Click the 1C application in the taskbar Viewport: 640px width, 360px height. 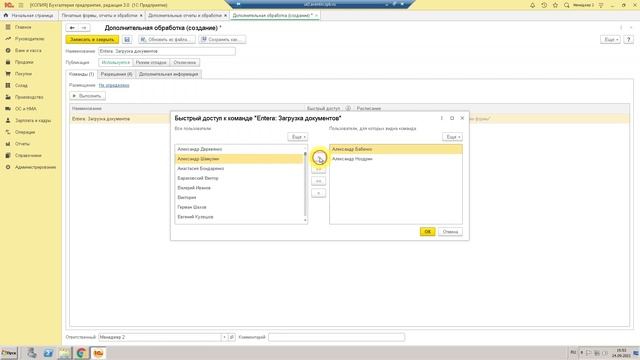[x=98, y=353]
